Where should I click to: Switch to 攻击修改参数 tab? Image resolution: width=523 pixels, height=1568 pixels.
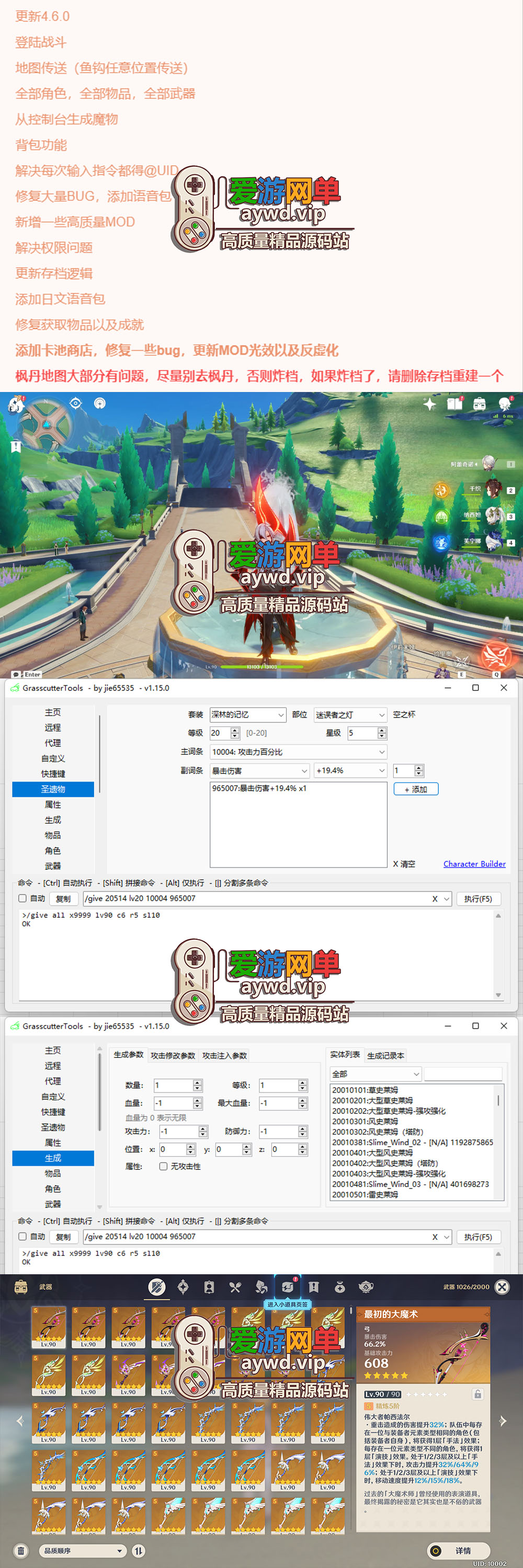point(173,1055)
